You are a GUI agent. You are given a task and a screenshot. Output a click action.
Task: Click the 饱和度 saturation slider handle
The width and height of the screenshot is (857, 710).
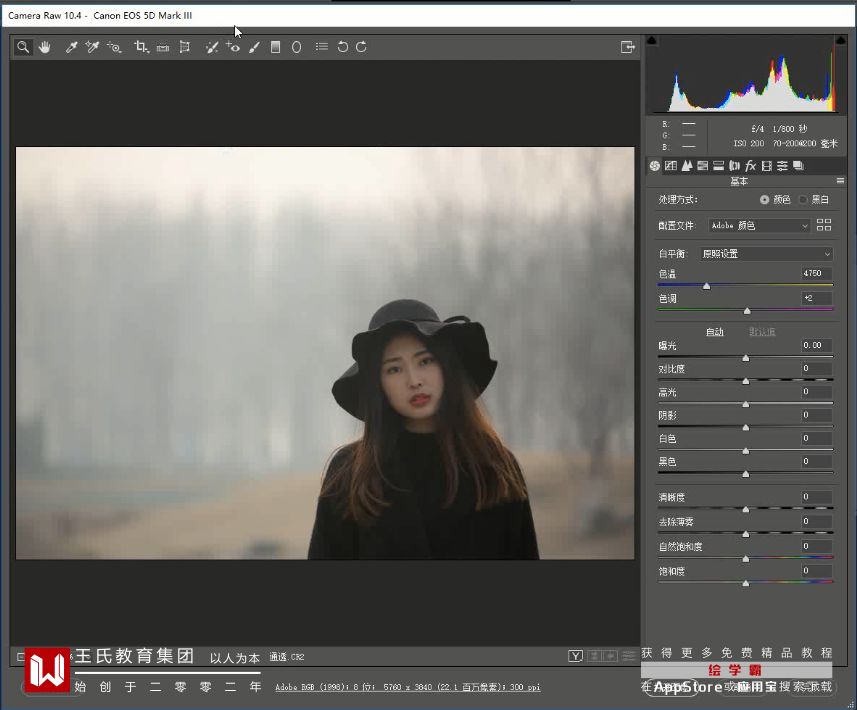pos(746,584)
